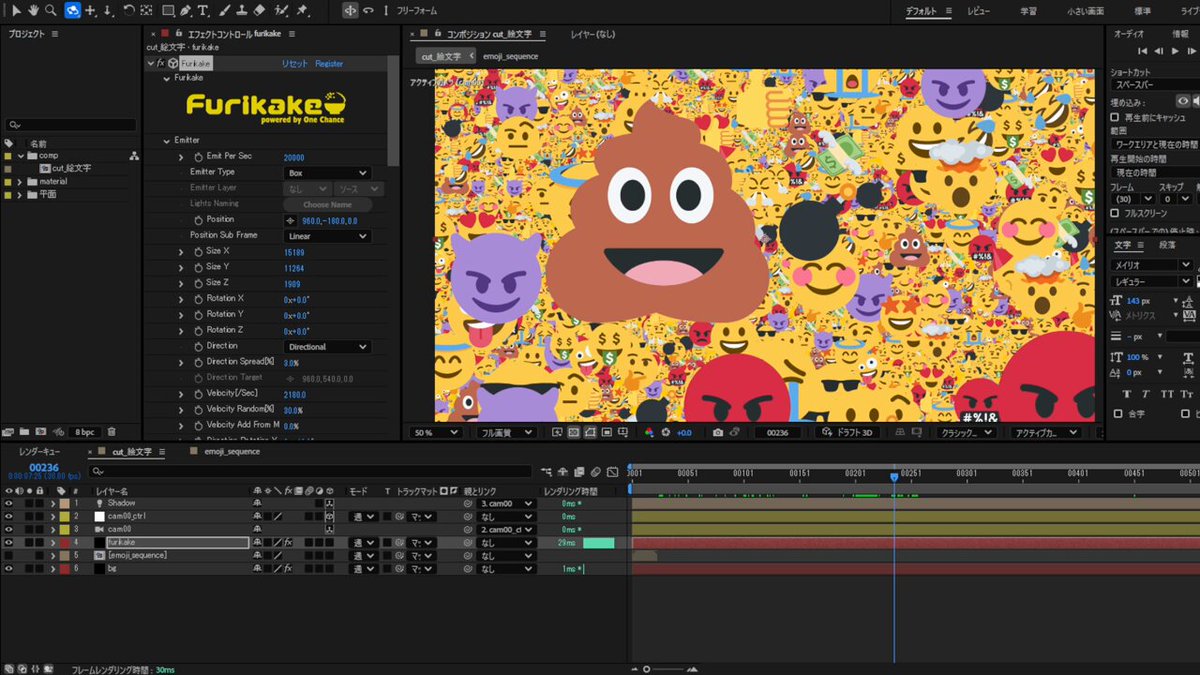
Task: Open the Emitter Type Box dropdown
Action: [x=327, y=173]
